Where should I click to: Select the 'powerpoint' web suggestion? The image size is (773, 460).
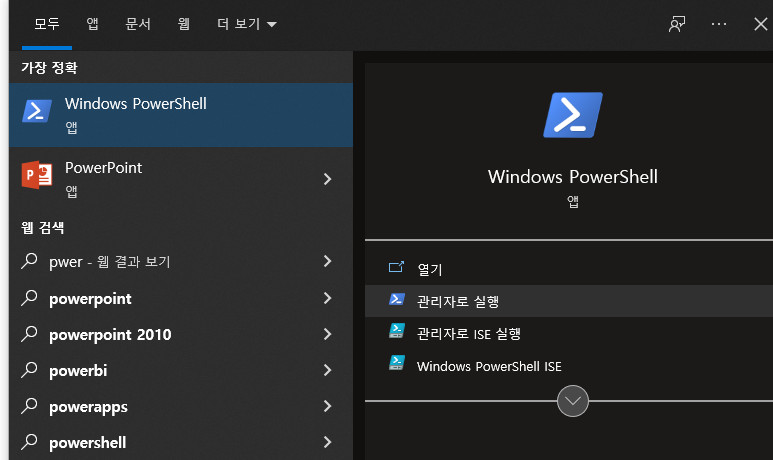[181, 298]
